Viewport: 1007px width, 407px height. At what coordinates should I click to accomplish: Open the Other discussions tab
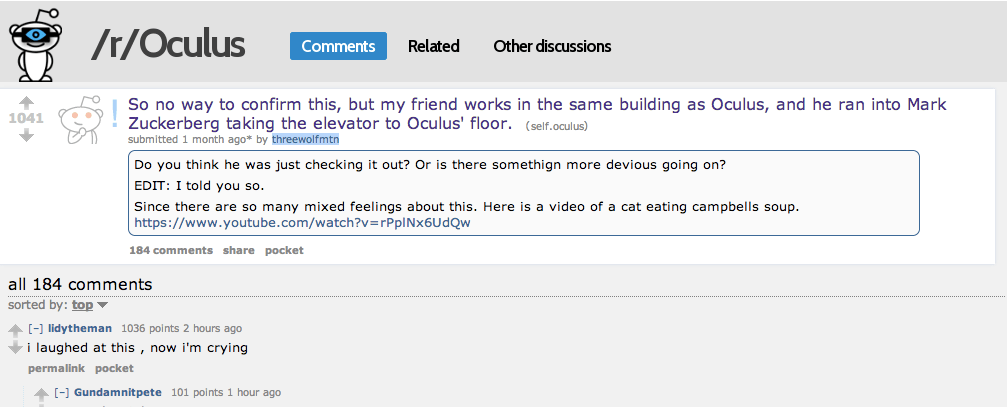coord(552,46)
